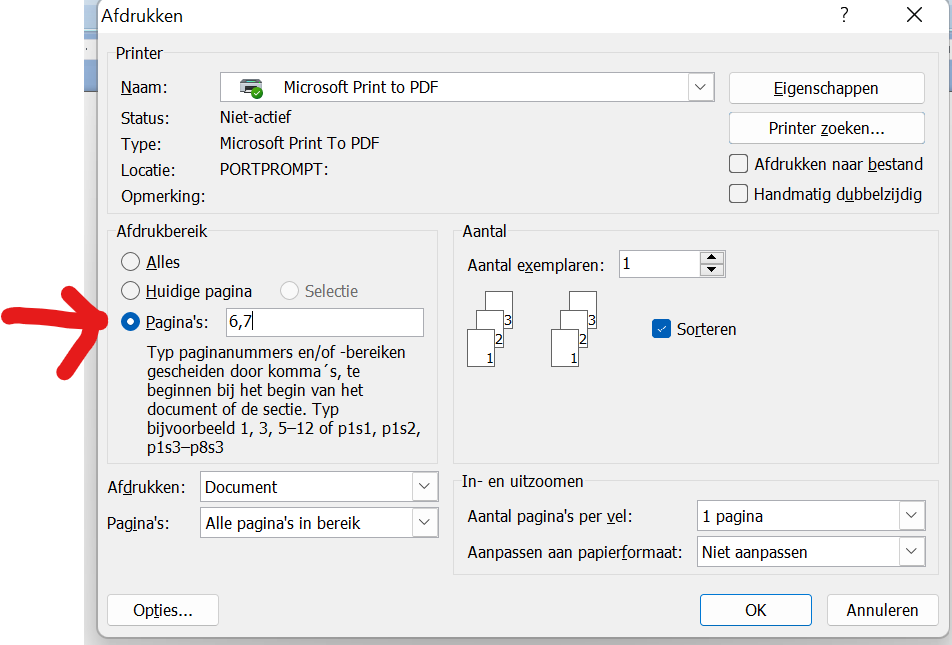Expand the Afdrukken Document dropdown
Image resolution: width=952 pixels, height=645 pixels.
pos(424,487)
